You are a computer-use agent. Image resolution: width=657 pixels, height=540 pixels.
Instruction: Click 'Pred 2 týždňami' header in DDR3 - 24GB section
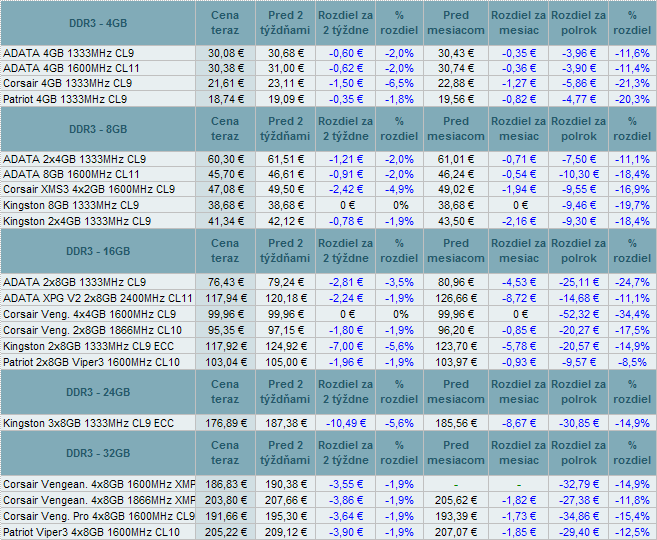click(x=285, y=392)
